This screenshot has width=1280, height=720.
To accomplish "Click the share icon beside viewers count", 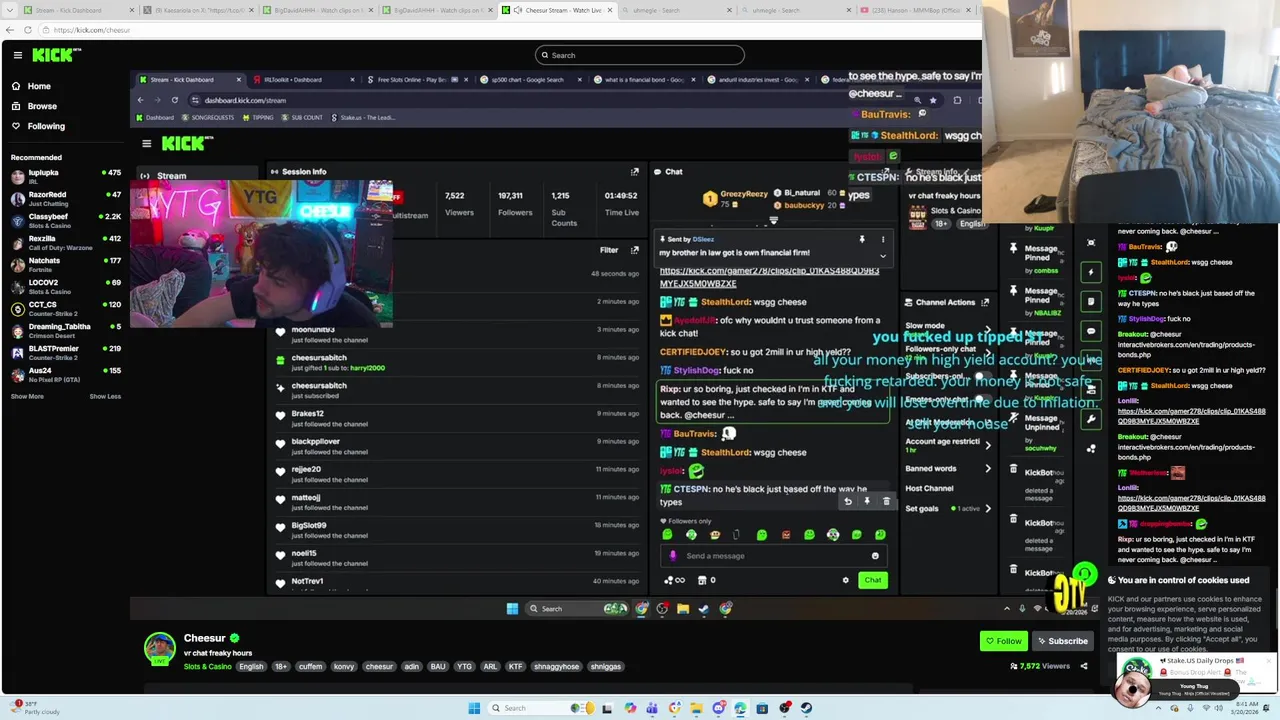I will click(1083, 666).
